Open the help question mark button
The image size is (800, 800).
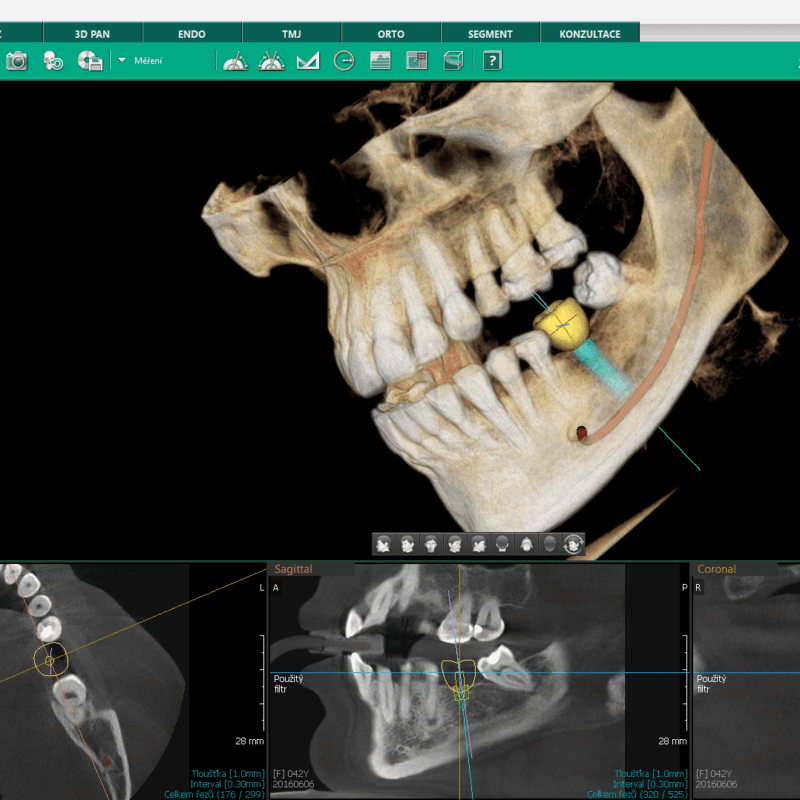tap(491, 61)
